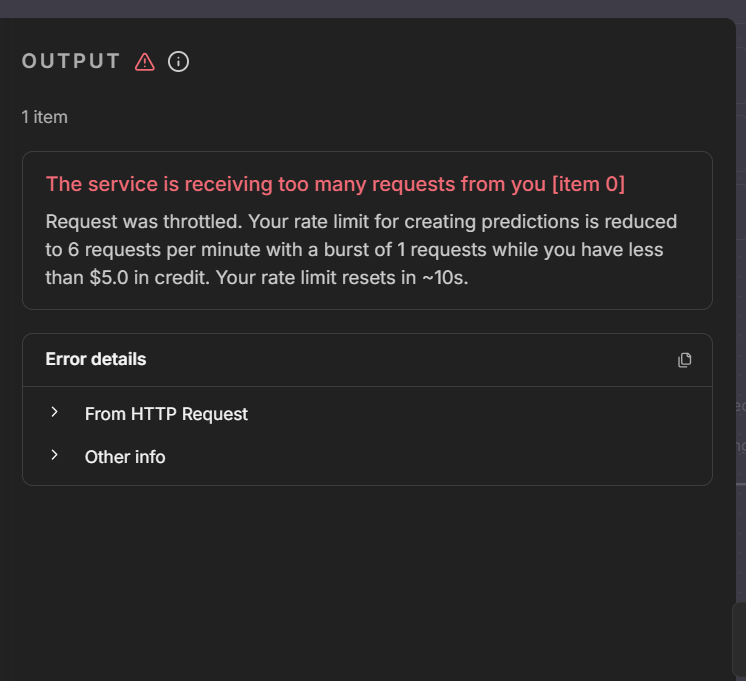Select the From HTTP Request row label
The height and width of the screenshot is (681, 746).
(166, 414)
